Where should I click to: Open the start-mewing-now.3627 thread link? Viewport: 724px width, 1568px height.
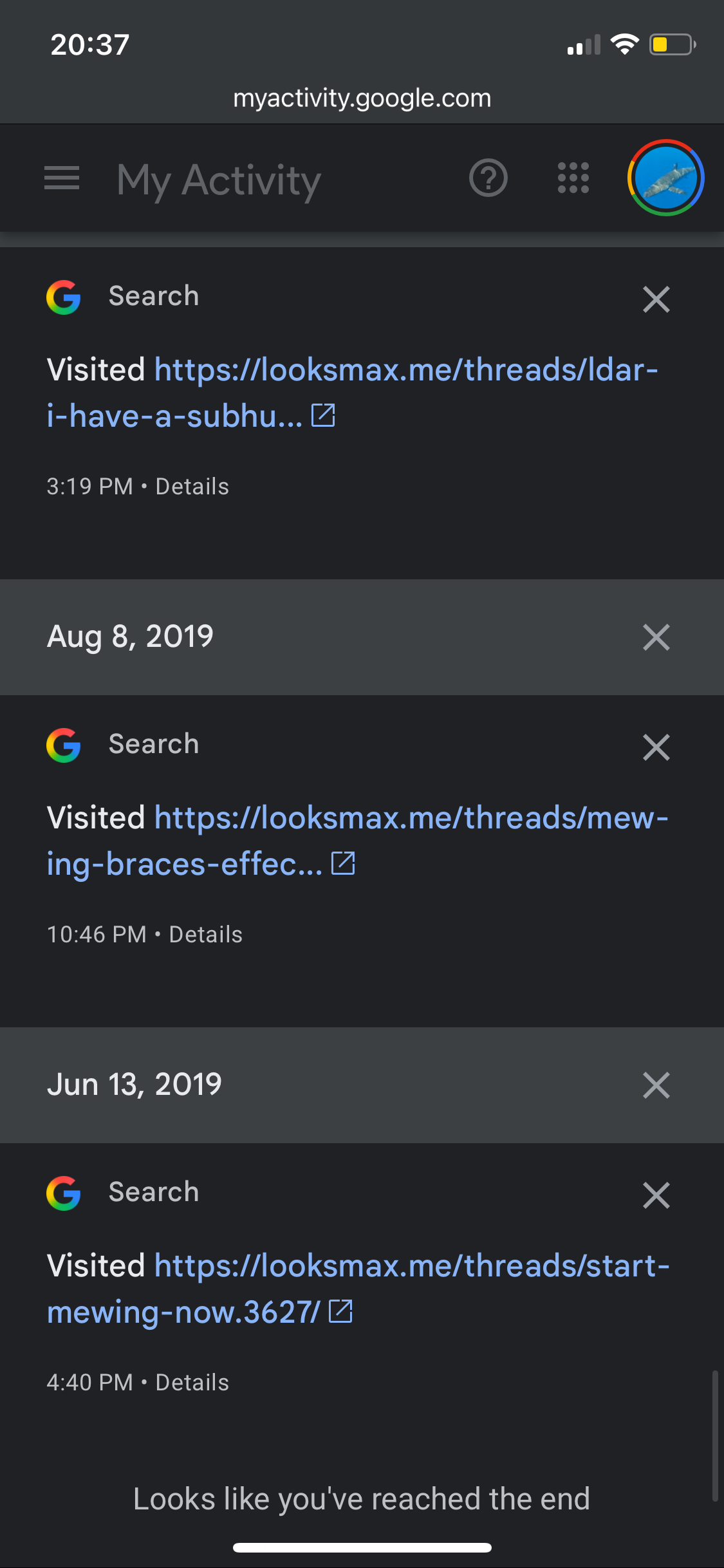(x=412, y=1267)
